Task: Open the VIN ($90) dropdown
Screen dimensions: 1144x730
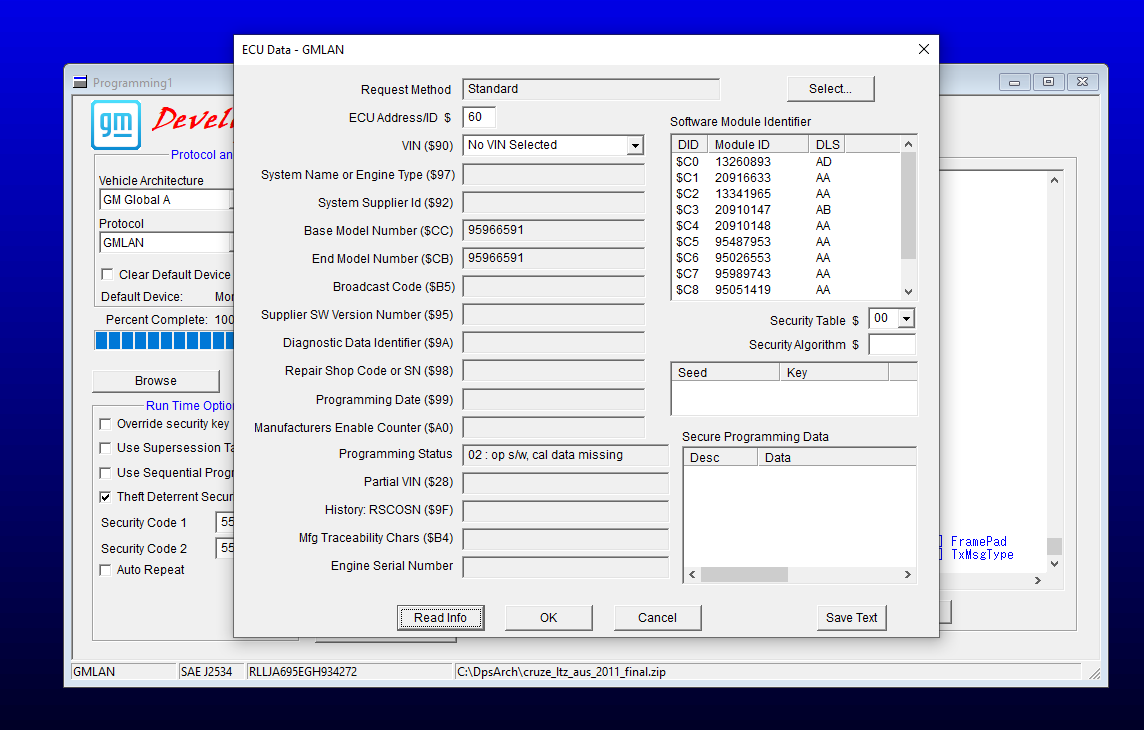Action: click(x=635, y=145)
